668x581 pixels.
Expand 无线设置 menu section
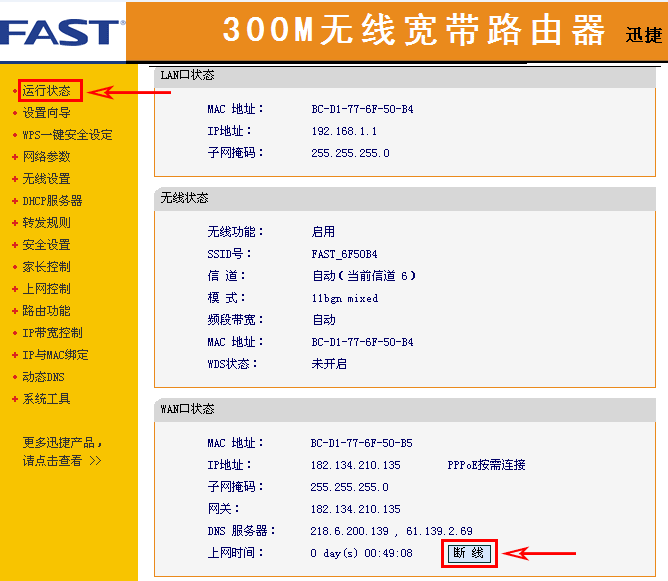click(47, 179)
